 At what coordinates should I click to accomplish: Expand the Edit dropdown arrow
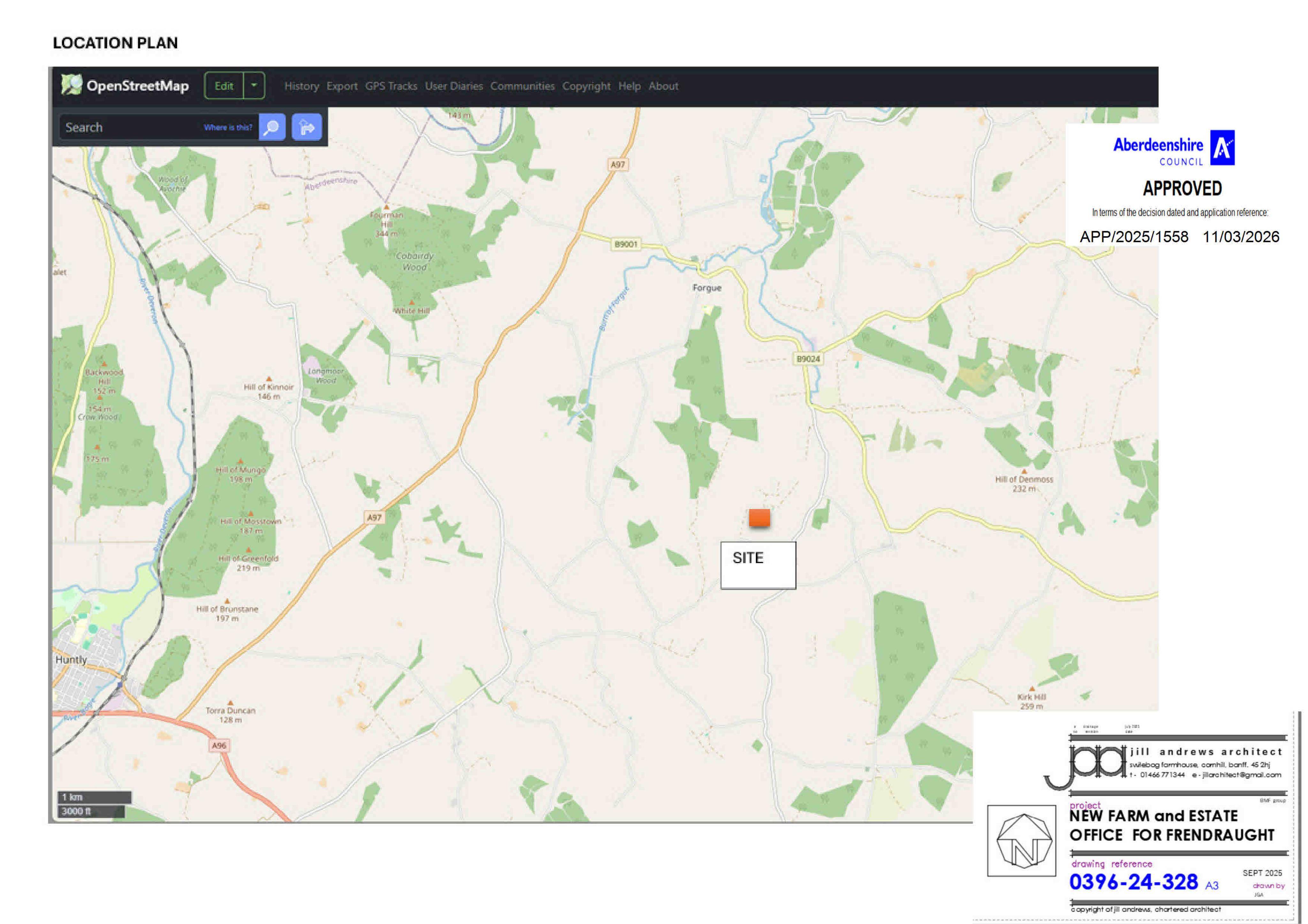point(254,86)
